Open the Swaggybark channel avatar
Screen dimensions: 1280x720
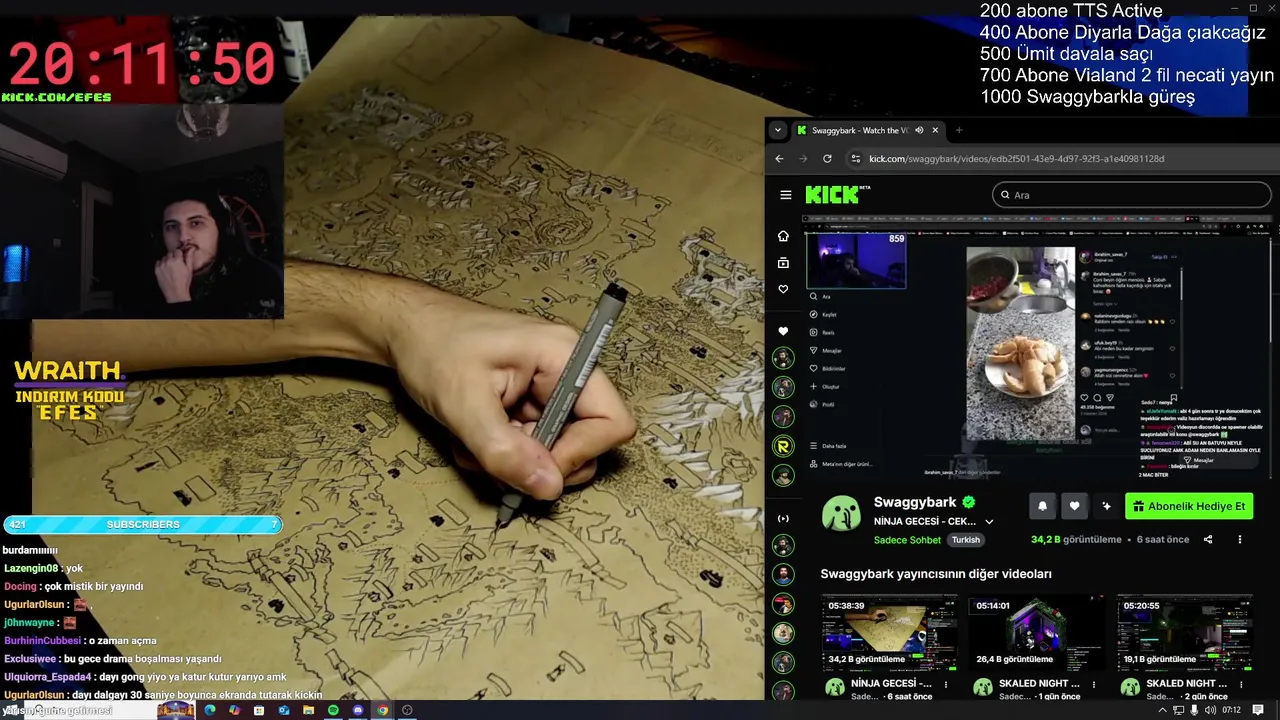842,513
